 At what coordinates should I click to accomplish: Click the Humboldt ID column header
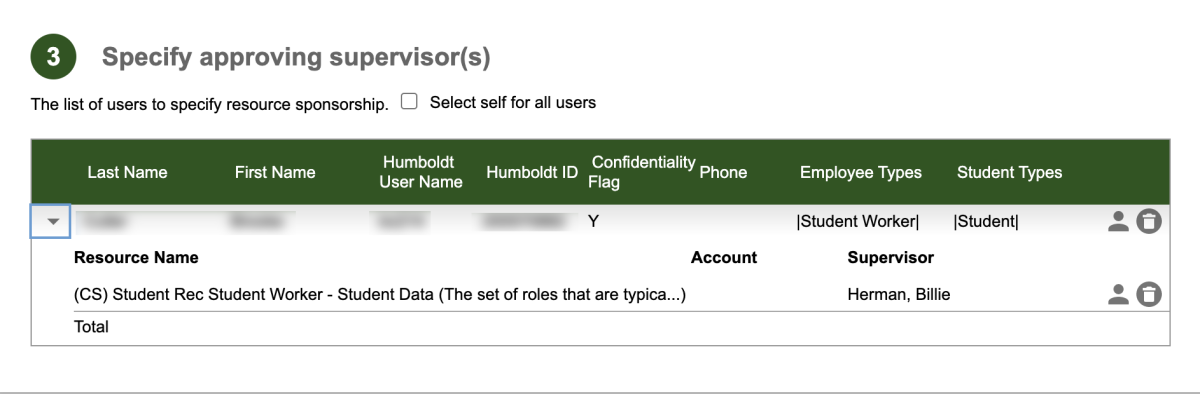[532, 172]
